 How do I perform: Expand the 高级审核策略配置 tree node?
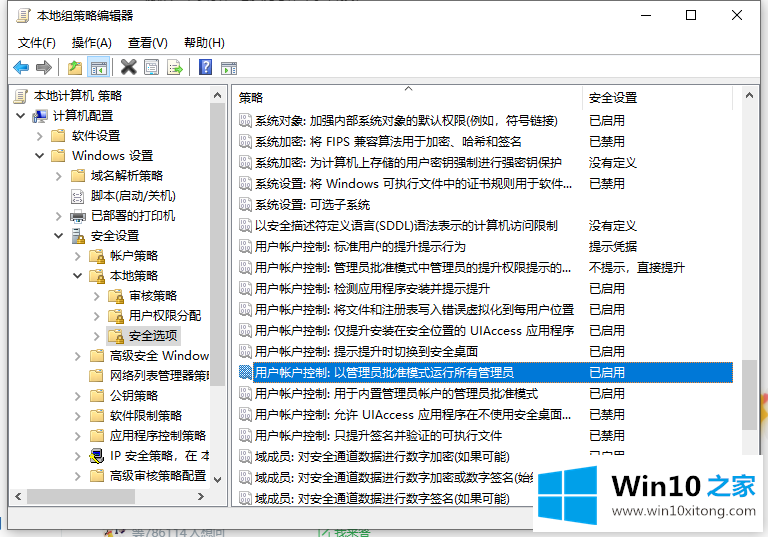tap(78, 476)
